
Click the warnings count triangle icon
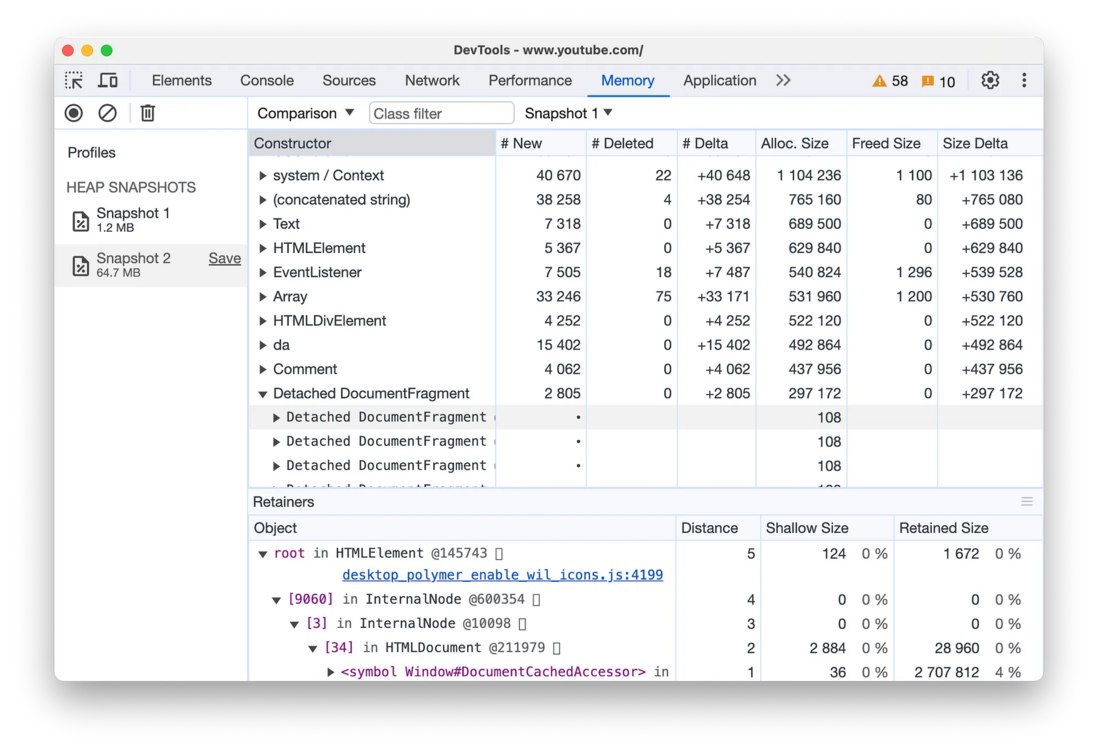879,81
